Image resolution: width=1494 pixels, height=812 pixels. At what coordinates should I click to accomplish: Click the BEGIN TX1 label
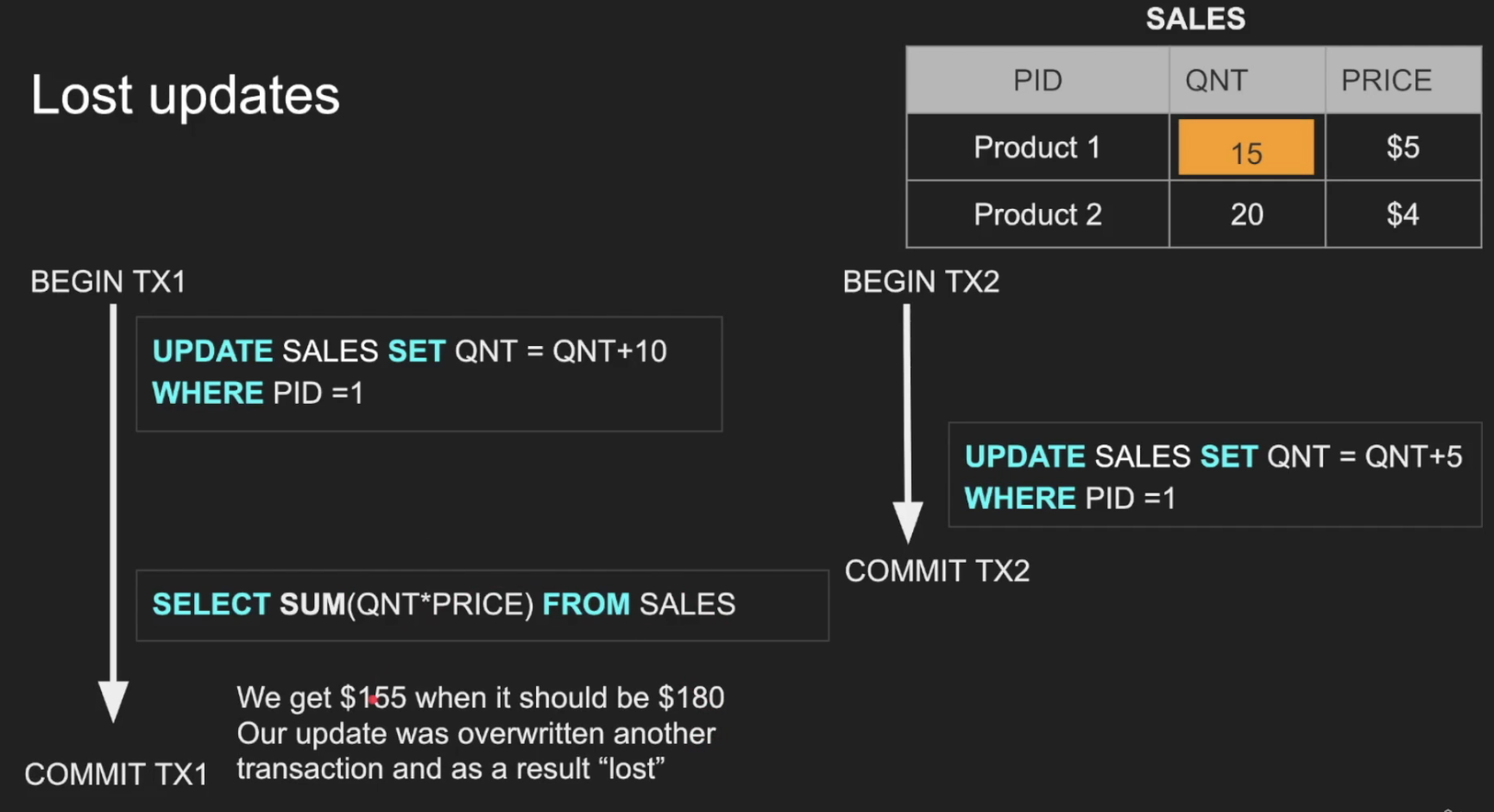pyautogui.click(x=108, y=282)
